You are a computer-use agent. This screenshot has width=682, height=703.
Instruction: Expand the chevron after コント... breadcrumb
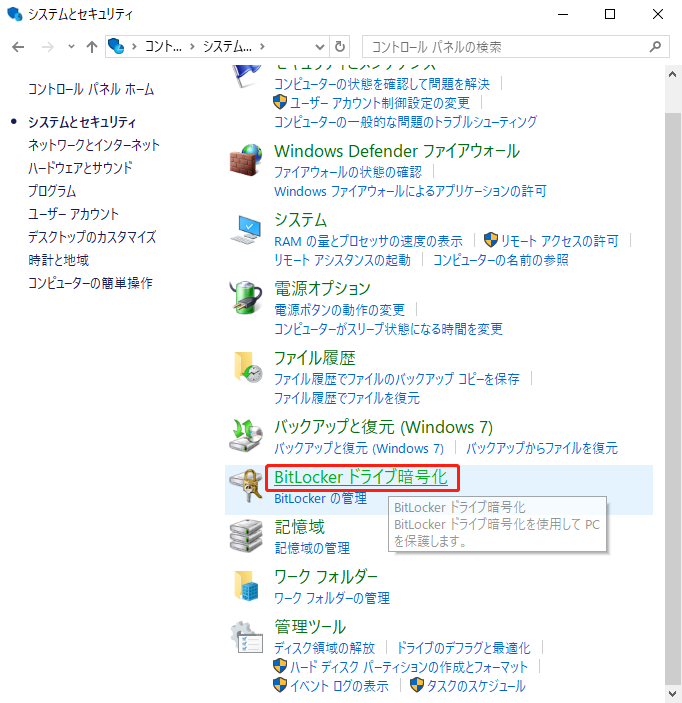[x=192, y=47]
